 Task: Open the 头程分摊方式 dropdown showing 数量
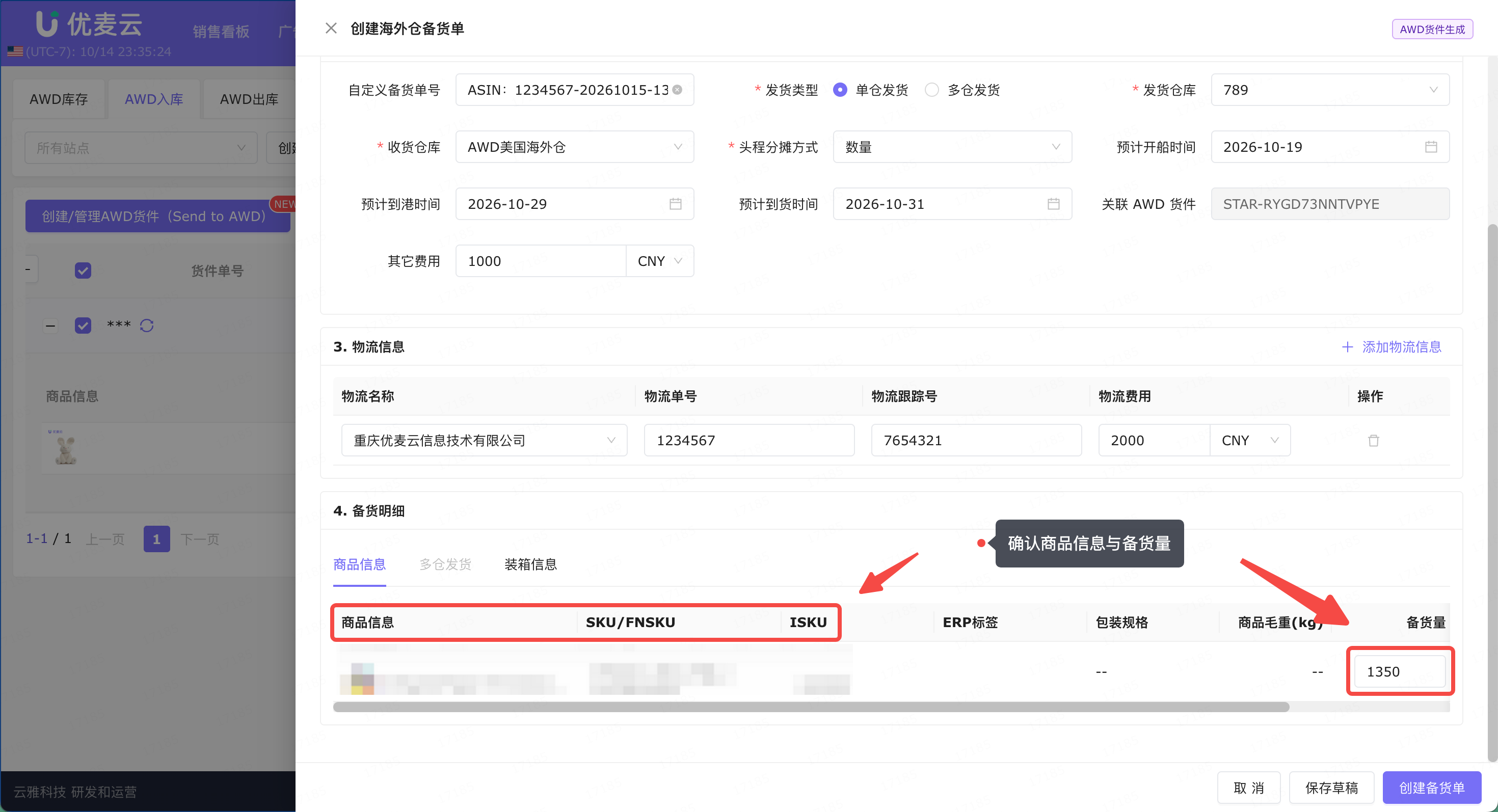click(x=952, y=147)
